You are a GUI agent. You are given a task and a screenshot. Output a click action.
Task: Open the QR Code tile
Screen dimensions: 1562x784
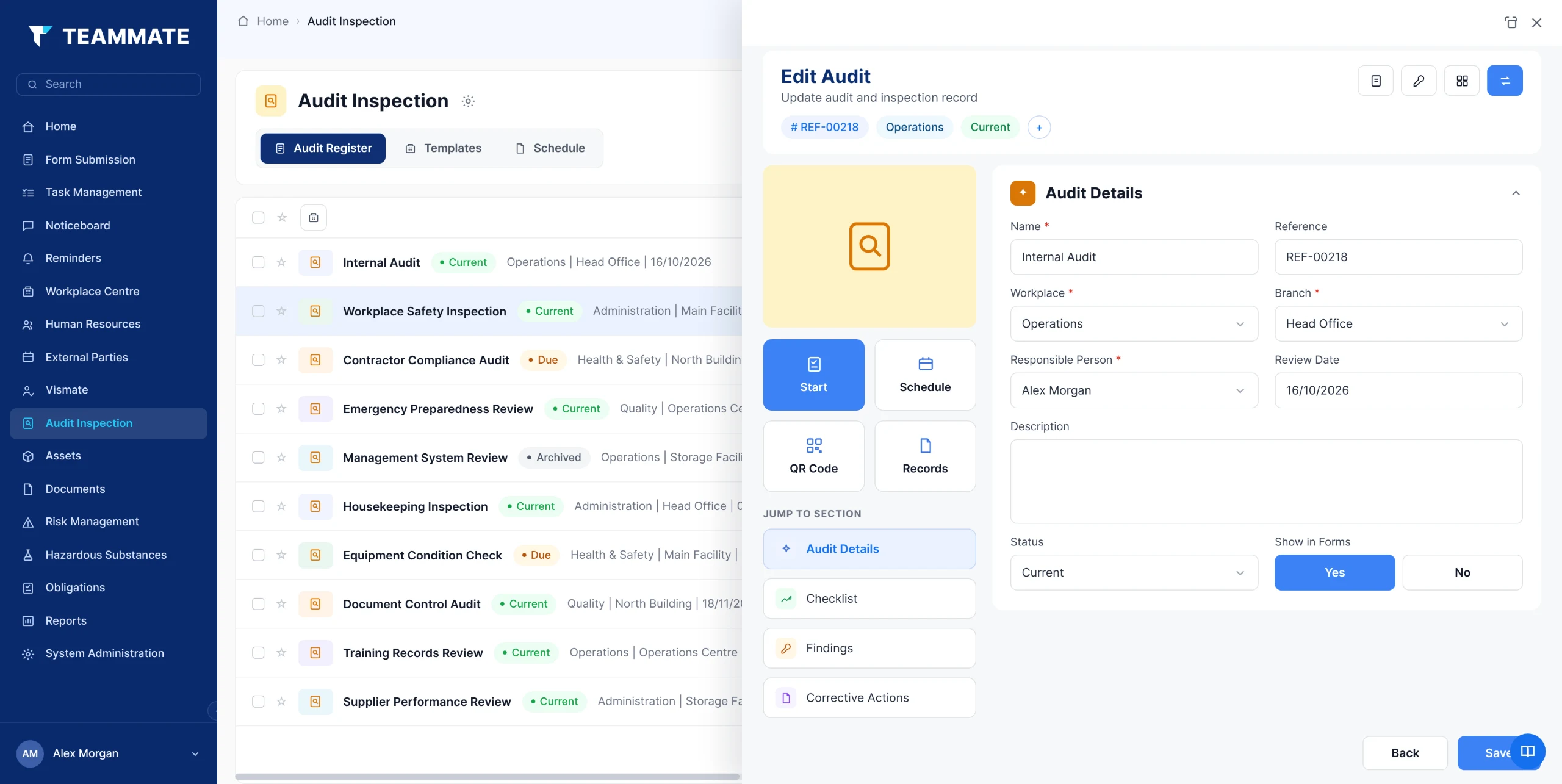coord(813,456)
